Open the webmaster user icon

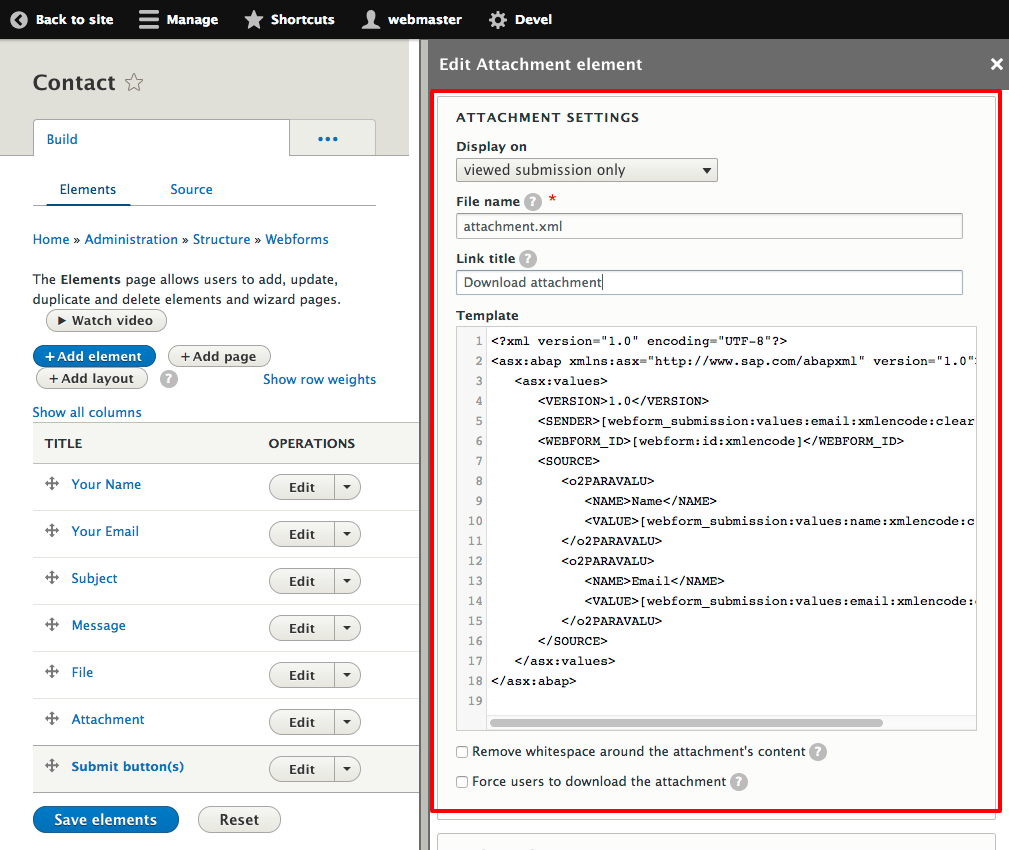click(371, 19)
